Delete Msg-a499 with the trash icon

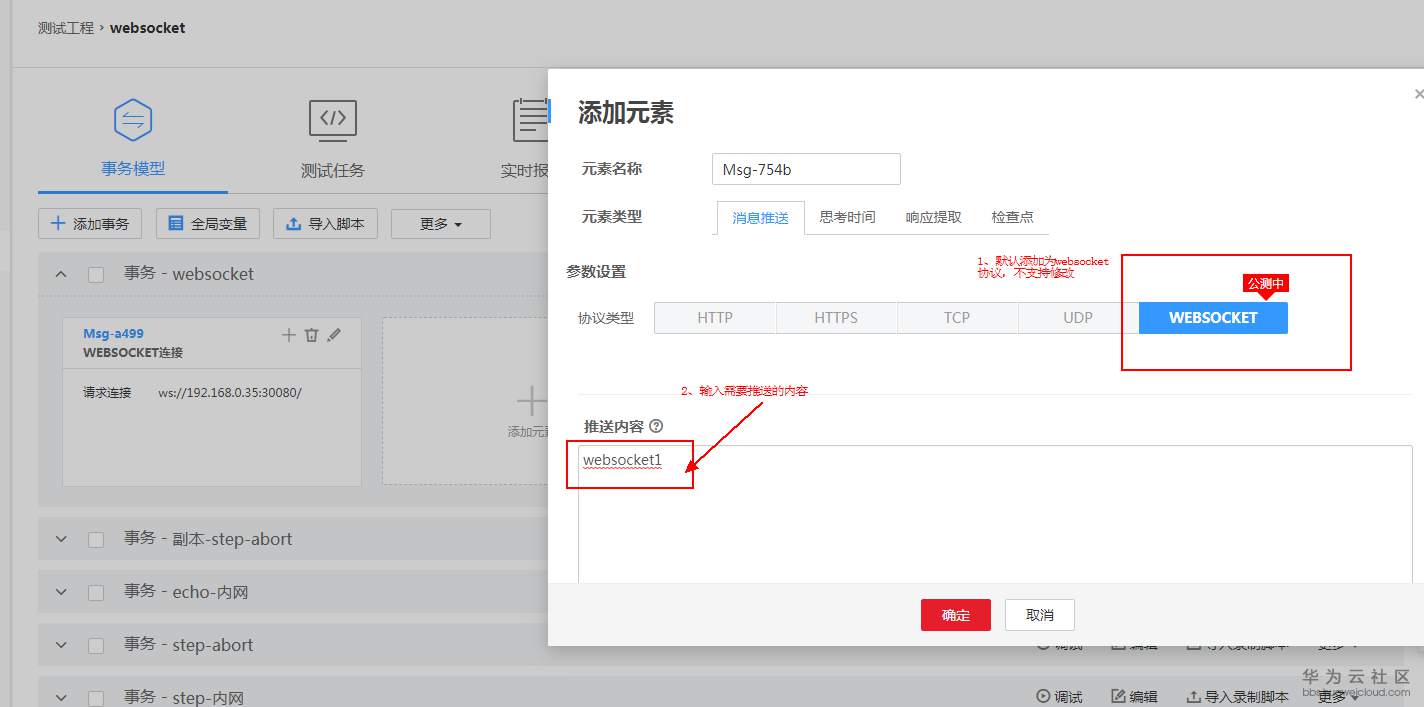point(311,335)
